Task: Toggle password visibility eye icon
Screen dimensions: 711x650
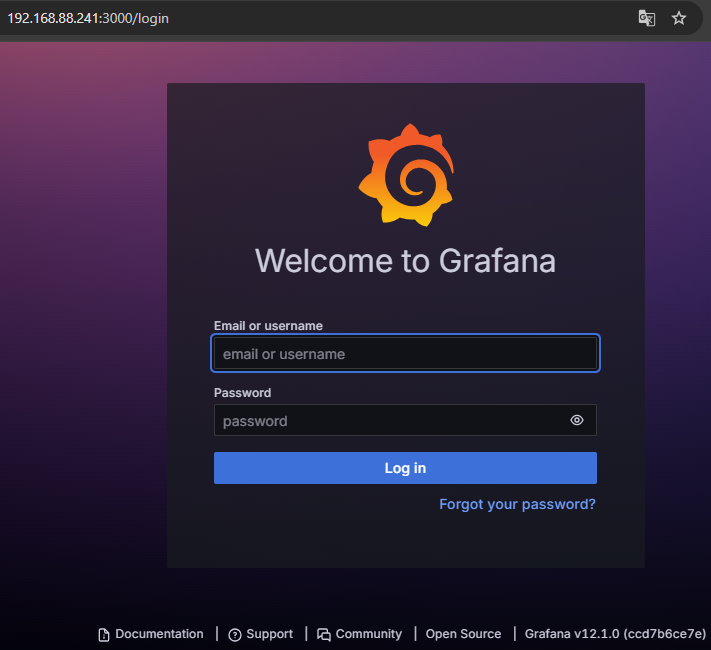Action: point(576,420)
